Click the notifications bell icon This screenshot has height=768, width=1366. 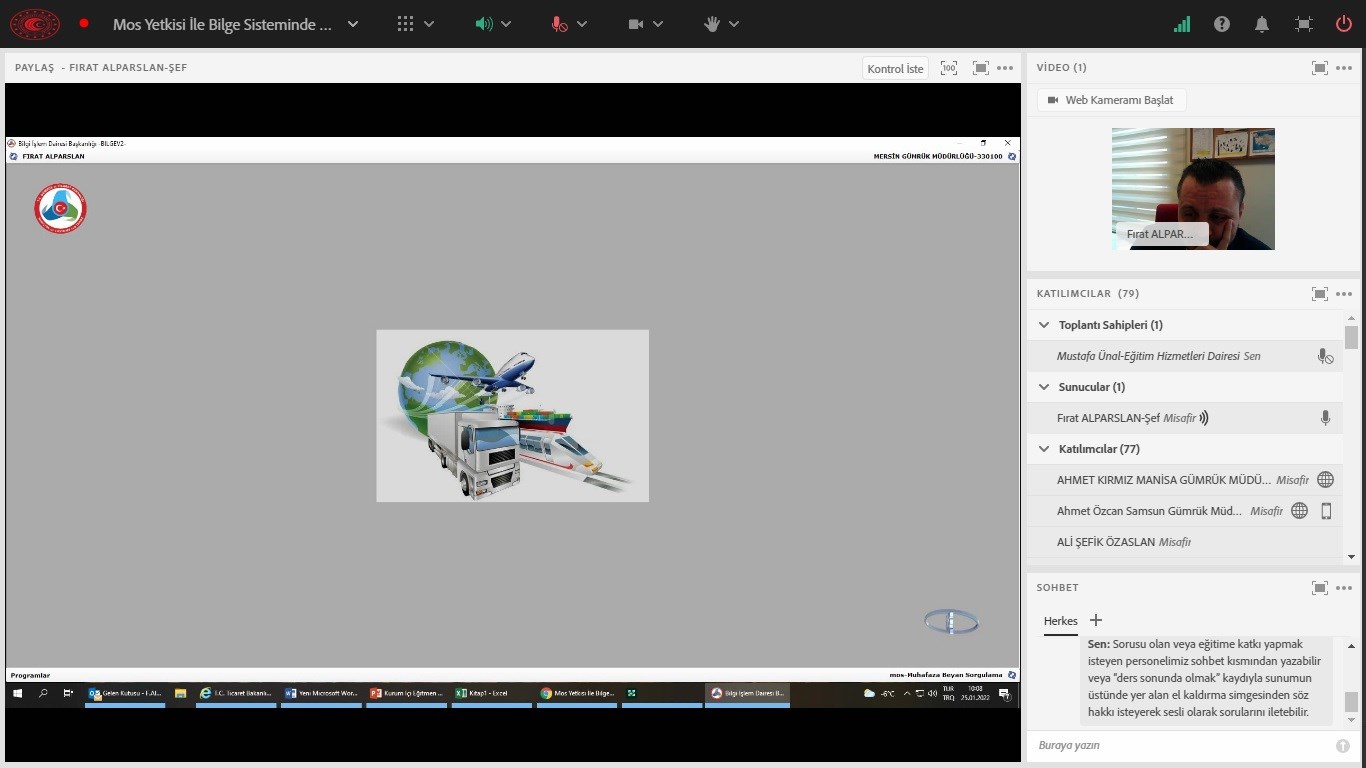(x=1262, y=24)
